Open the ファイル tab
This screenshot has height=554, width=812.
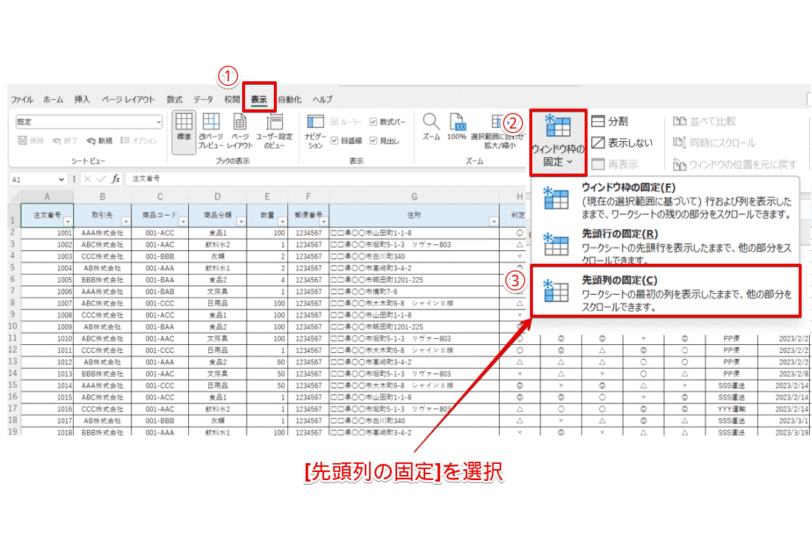point(22,99)
